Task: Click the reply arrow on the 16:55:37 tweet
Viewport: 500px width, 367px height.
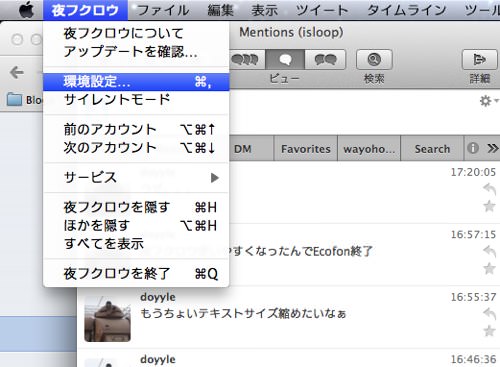Action: 489,314
